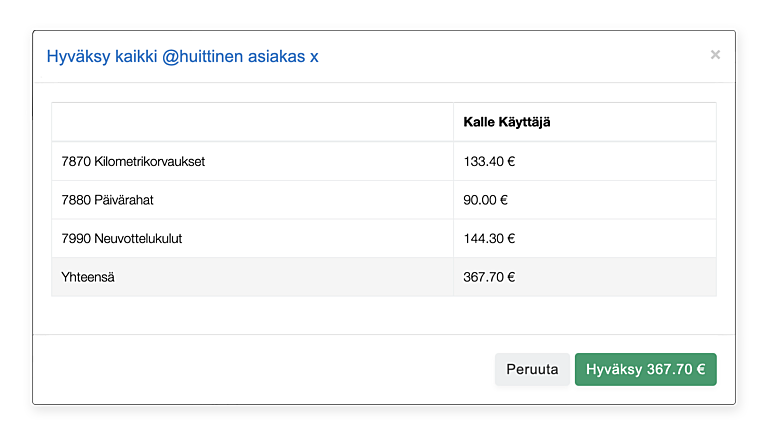Select the 7870 Kilometrikorvaukset row label
This screenshot has width=768, height=438.
tap(133, 161)
